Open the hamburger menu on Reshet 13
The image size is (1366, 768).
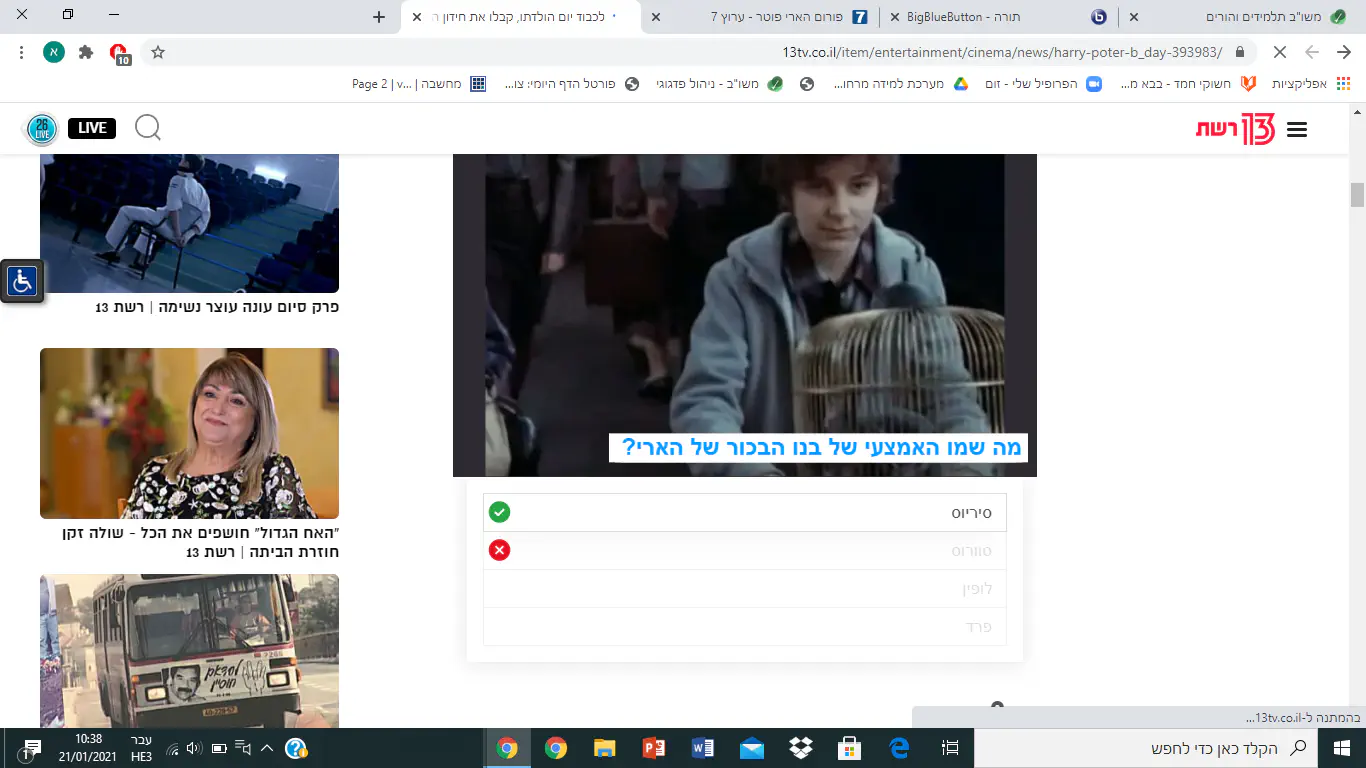point(1297,129)
